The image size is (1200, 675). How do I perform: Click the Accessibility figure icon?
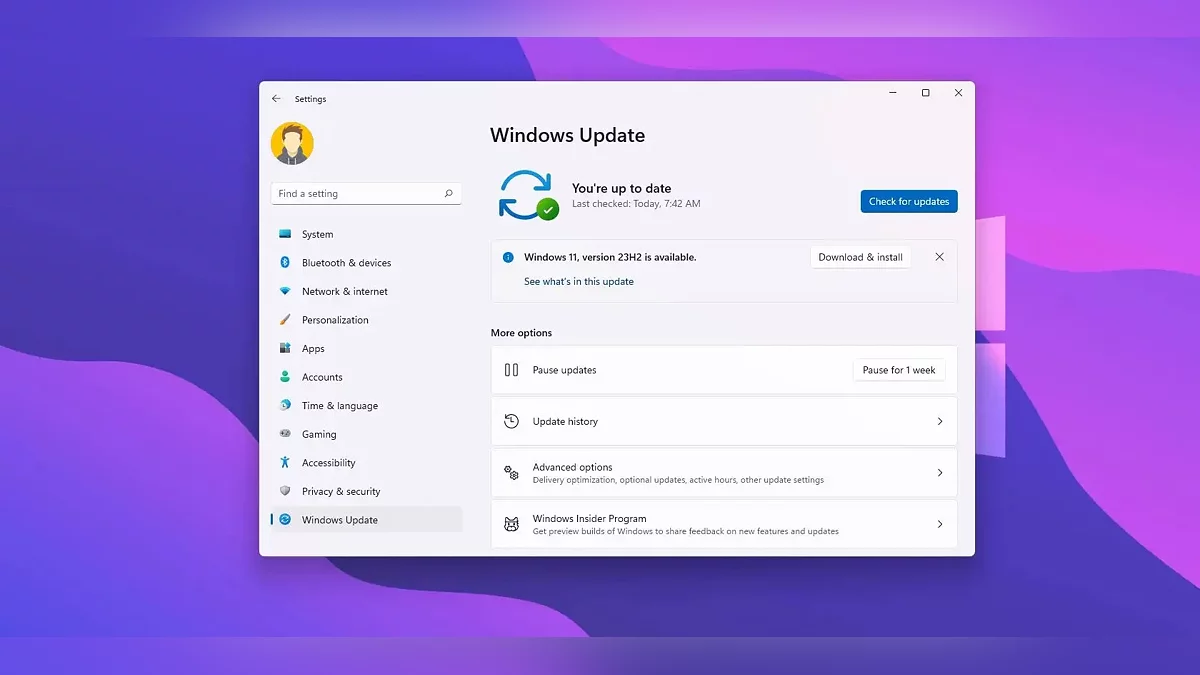point(285,462)
